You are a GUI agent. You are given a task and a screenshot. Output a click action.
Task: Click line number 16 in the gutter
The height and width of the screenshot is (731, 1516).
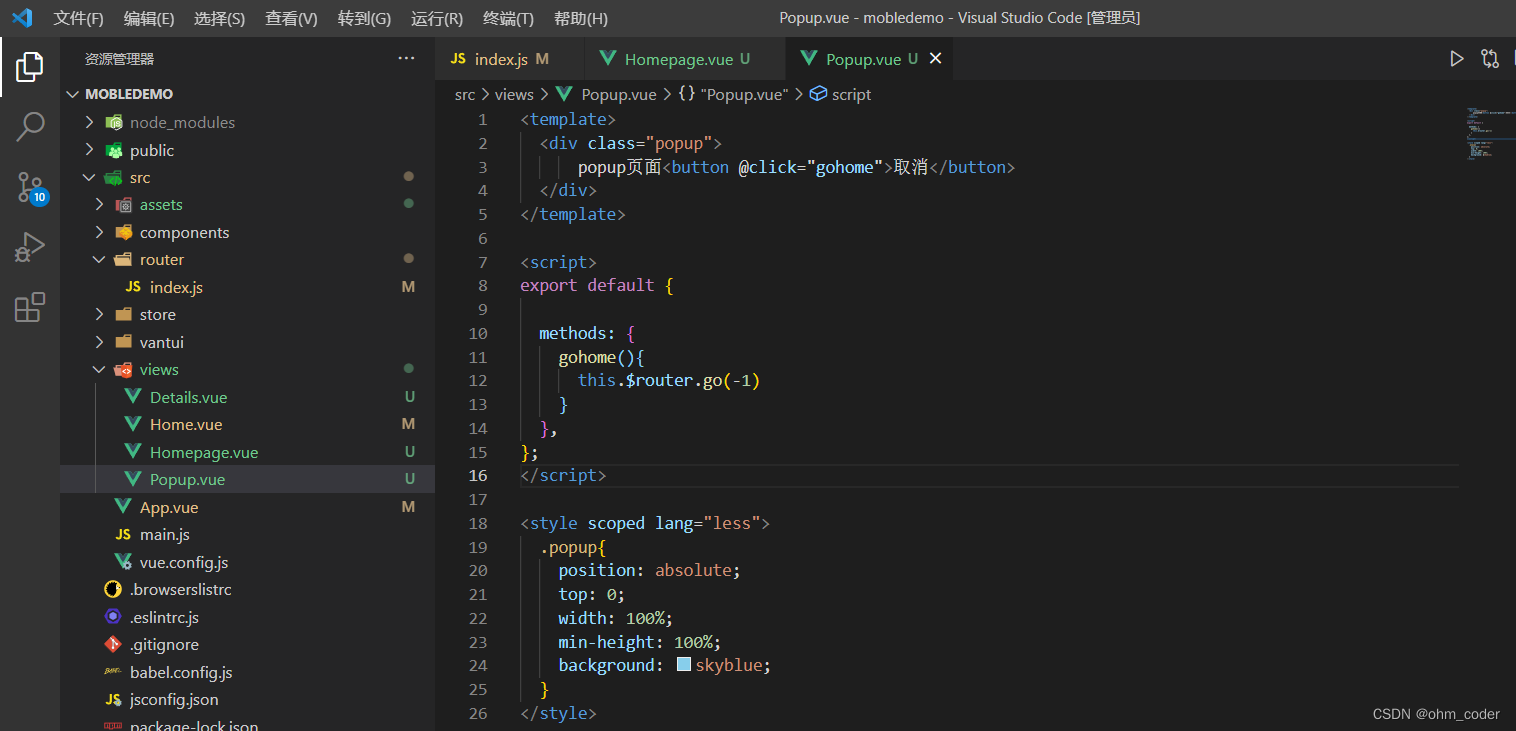click(x=478, y=475)
